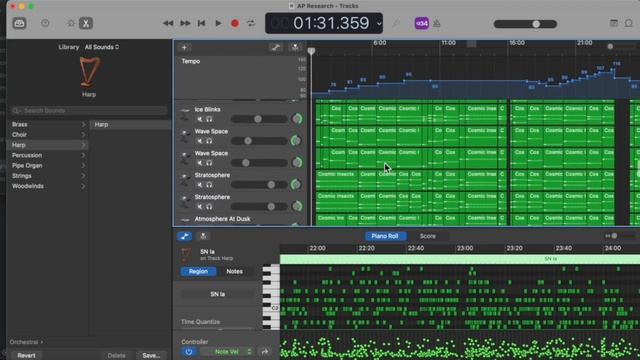The height and width of the screenshot is (360, 640).
Task: Open the Note Pad
Action: point(613,23)
